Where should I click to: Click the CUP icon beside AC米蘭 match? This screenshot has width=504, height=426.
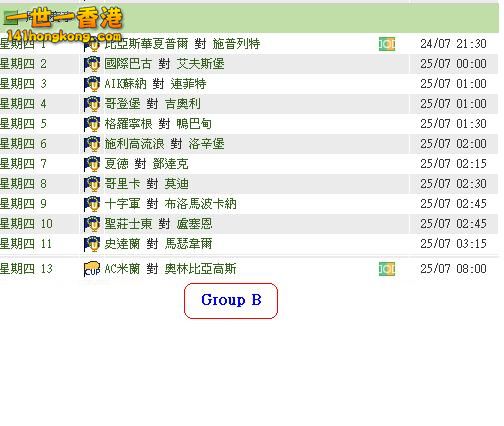(92, 269)
